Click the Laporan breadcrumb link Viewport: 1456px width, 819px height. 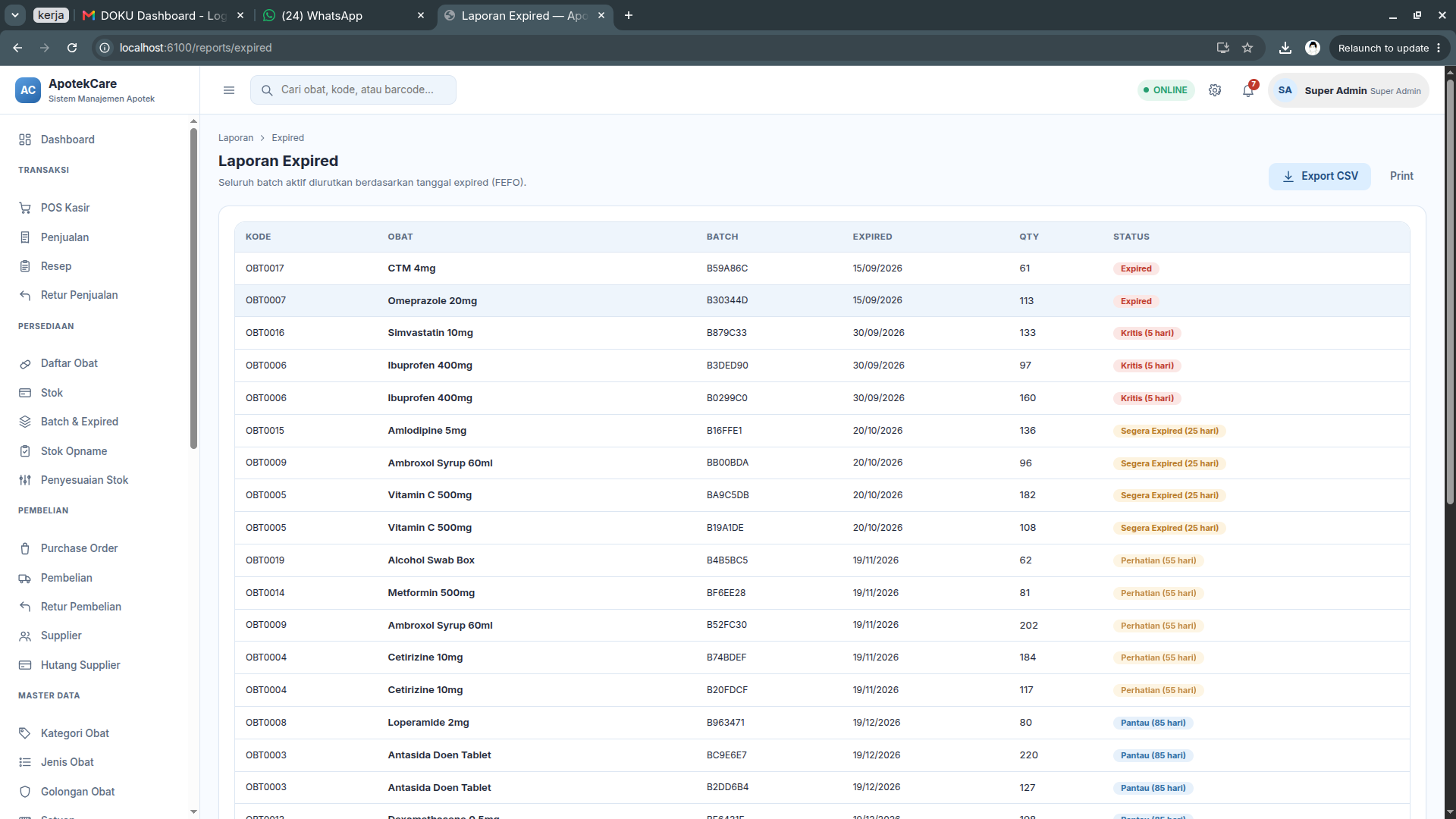236,138
